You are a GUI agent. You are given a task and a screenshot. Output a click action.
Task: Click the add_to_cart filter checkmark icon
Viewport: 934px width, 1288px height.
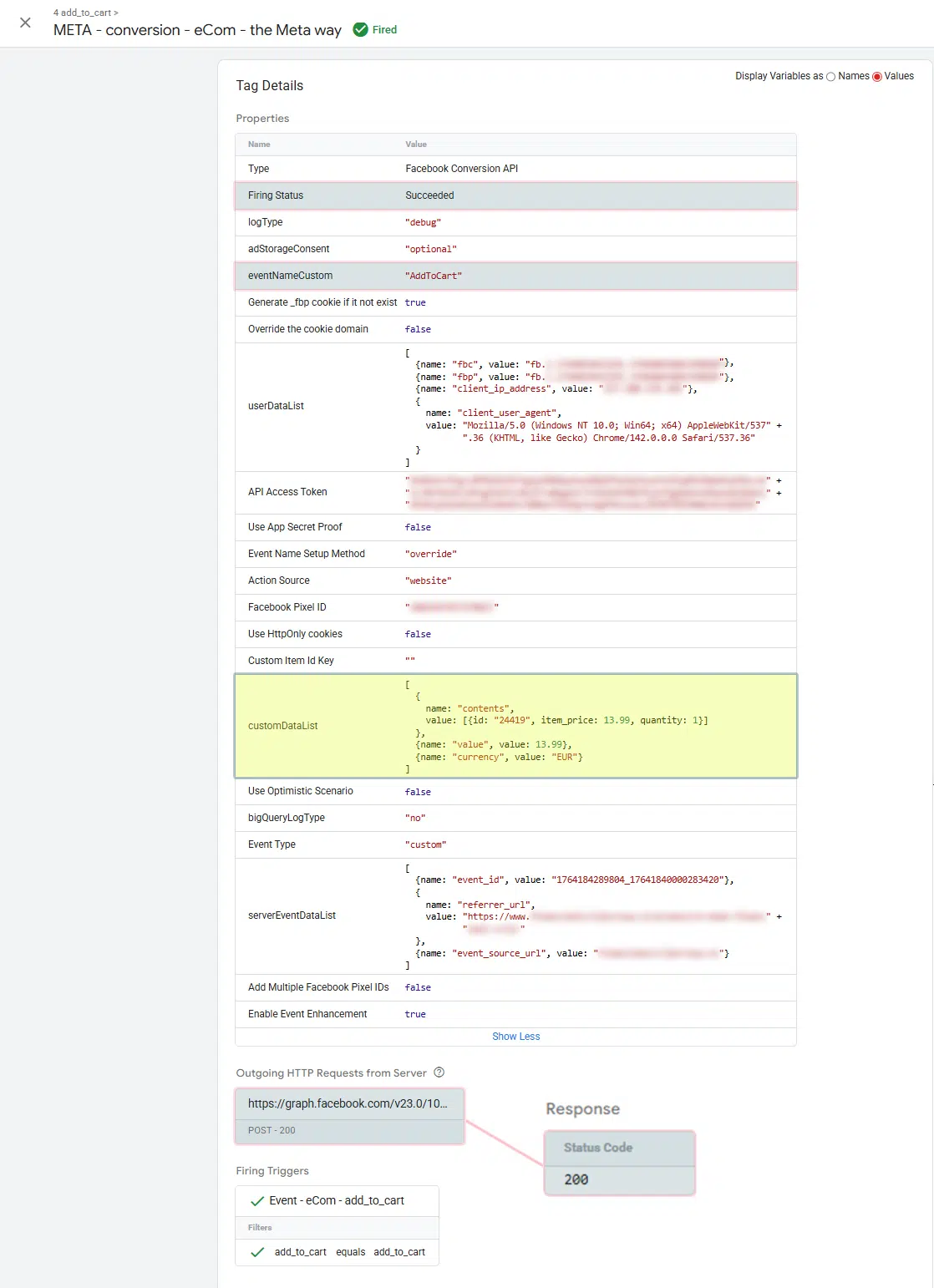(x=257, y=1252)
